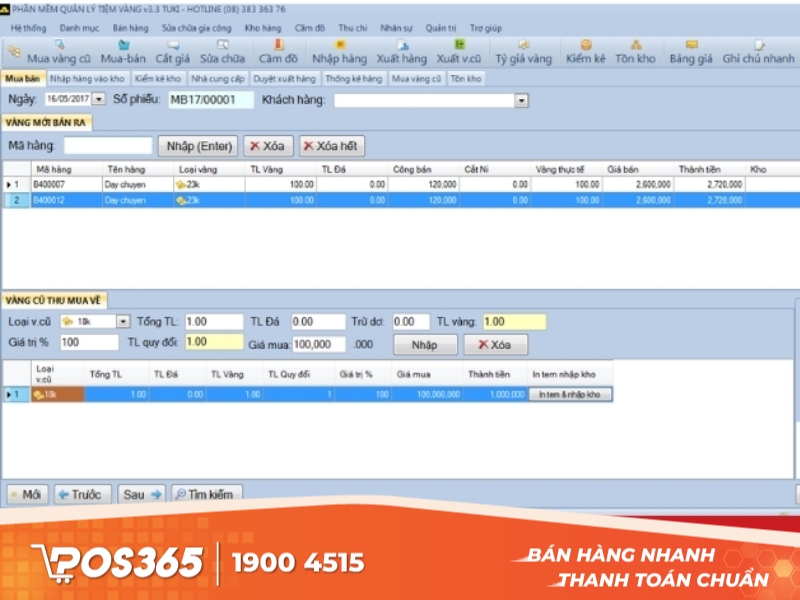This screenshot has height=600, width=800.
Task: Switch to the Thống kê hàng tab
Action: [353, 78]
